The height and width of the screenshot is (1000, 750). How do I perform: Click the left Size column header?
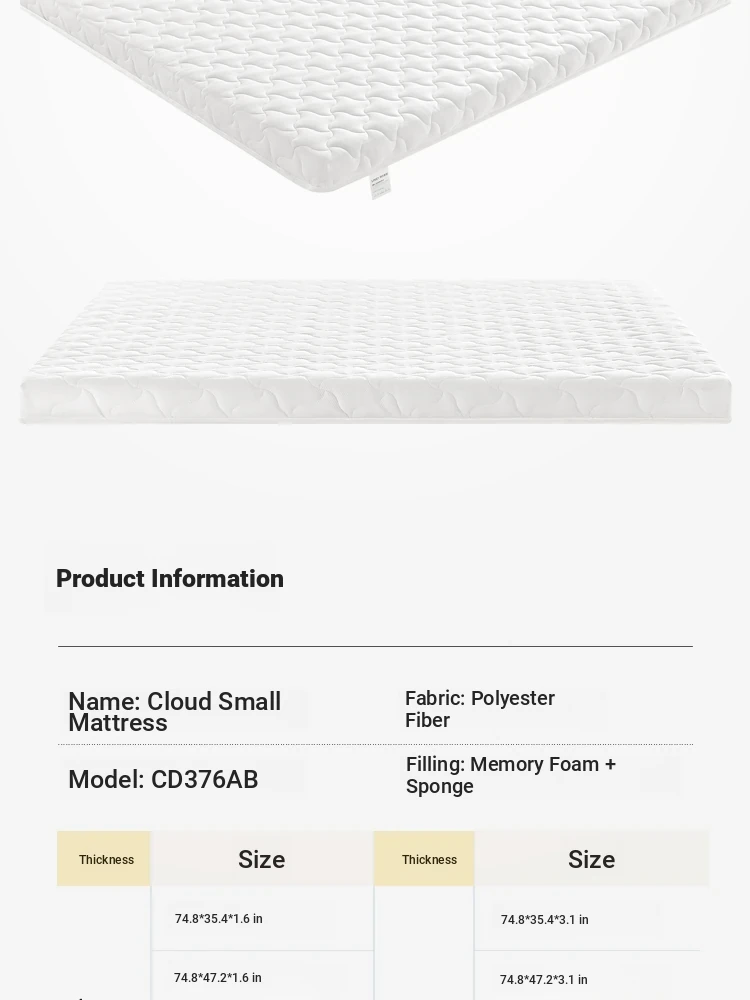pyautogui.click(x=262, y=860)
